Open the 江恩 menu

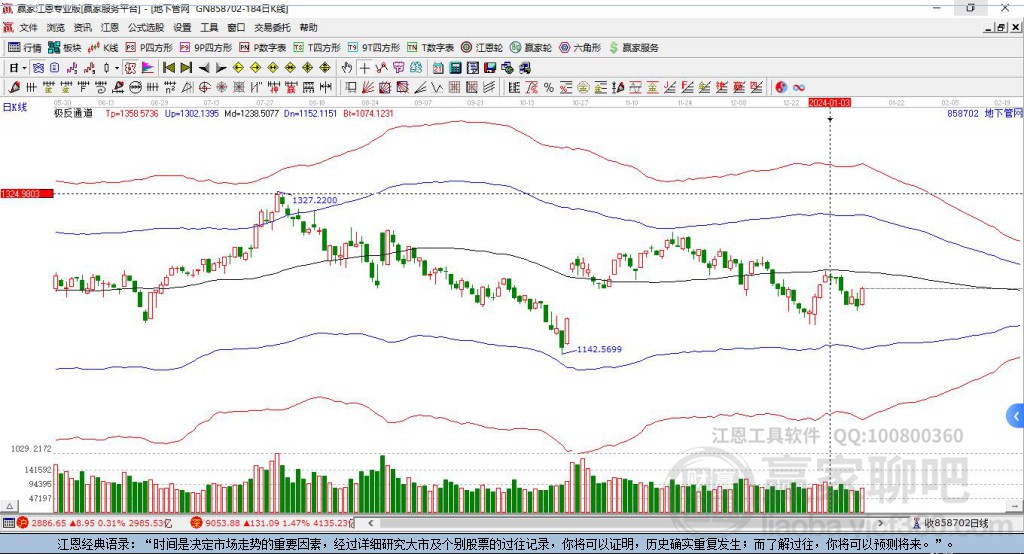click(x=110, y=28)
